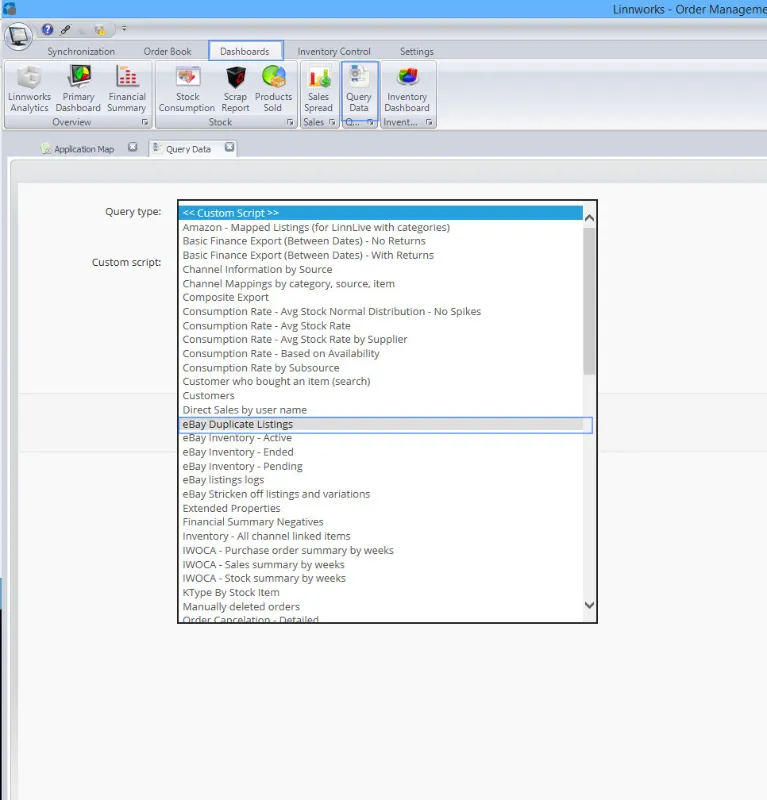Choose 'Channel Information by Source'

click(x=381, y=269)
